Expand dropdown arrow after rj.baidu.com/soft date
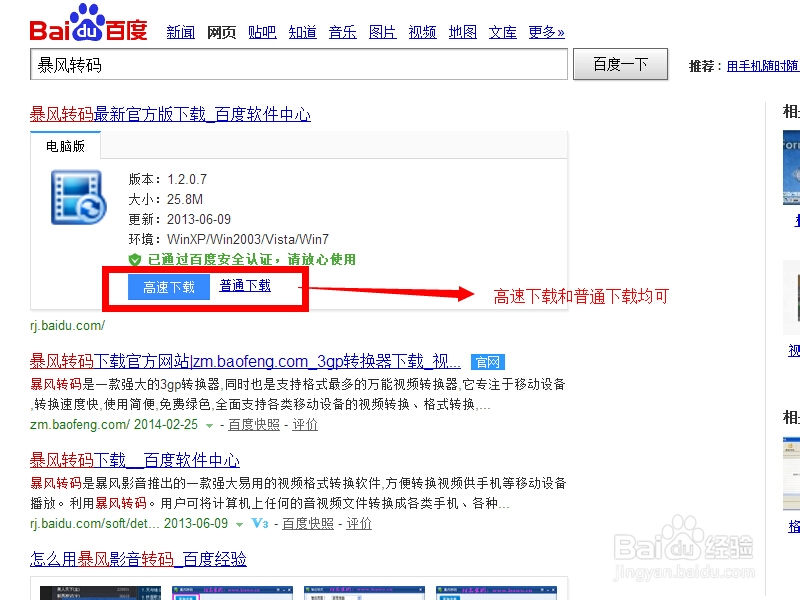The height and width of the screenshot is (600, 800). (x=239, y=524)
